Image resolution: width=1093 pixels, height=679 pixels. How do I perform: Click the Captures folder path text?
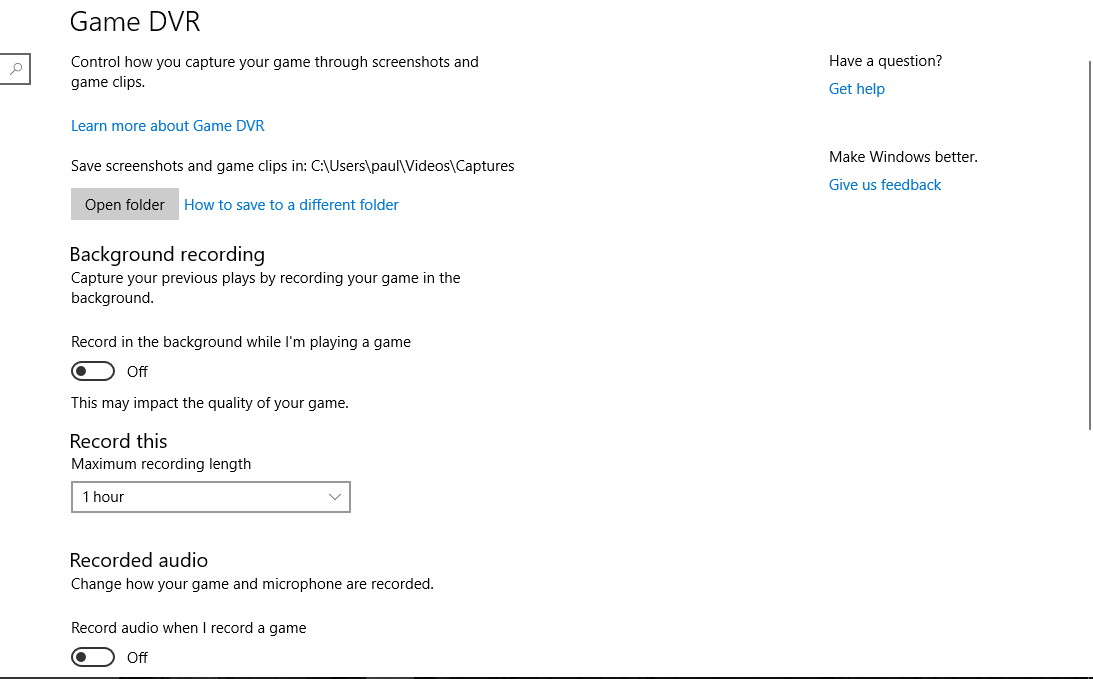412,166
